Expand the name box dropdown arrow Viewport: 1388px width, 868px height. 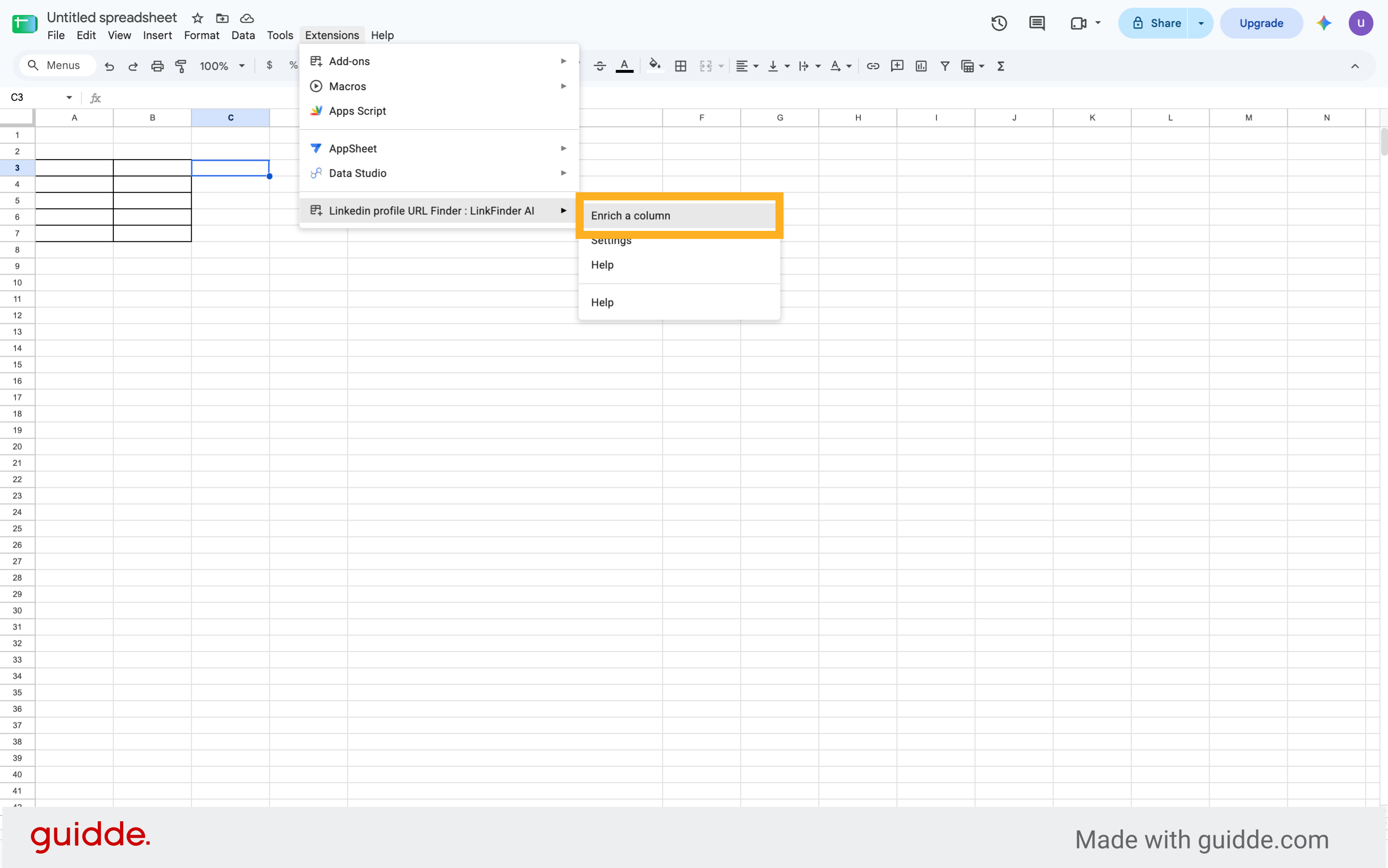(x=69, y=97)
